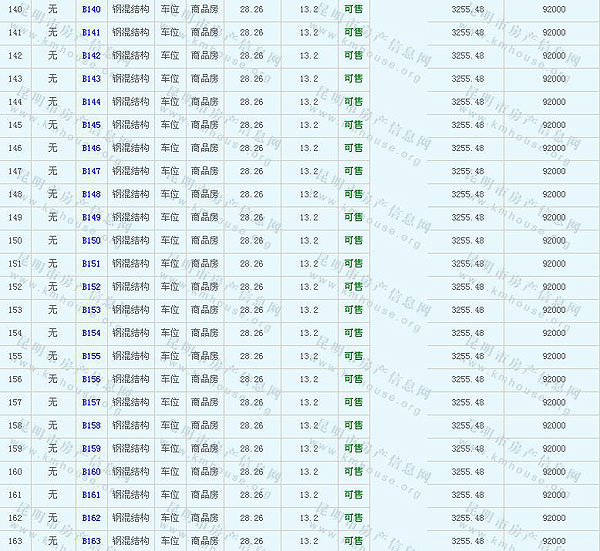Click the 可售 status in row 142
Image resolution: width=600 pixels, height=551 pixels.
pos(353,55)
